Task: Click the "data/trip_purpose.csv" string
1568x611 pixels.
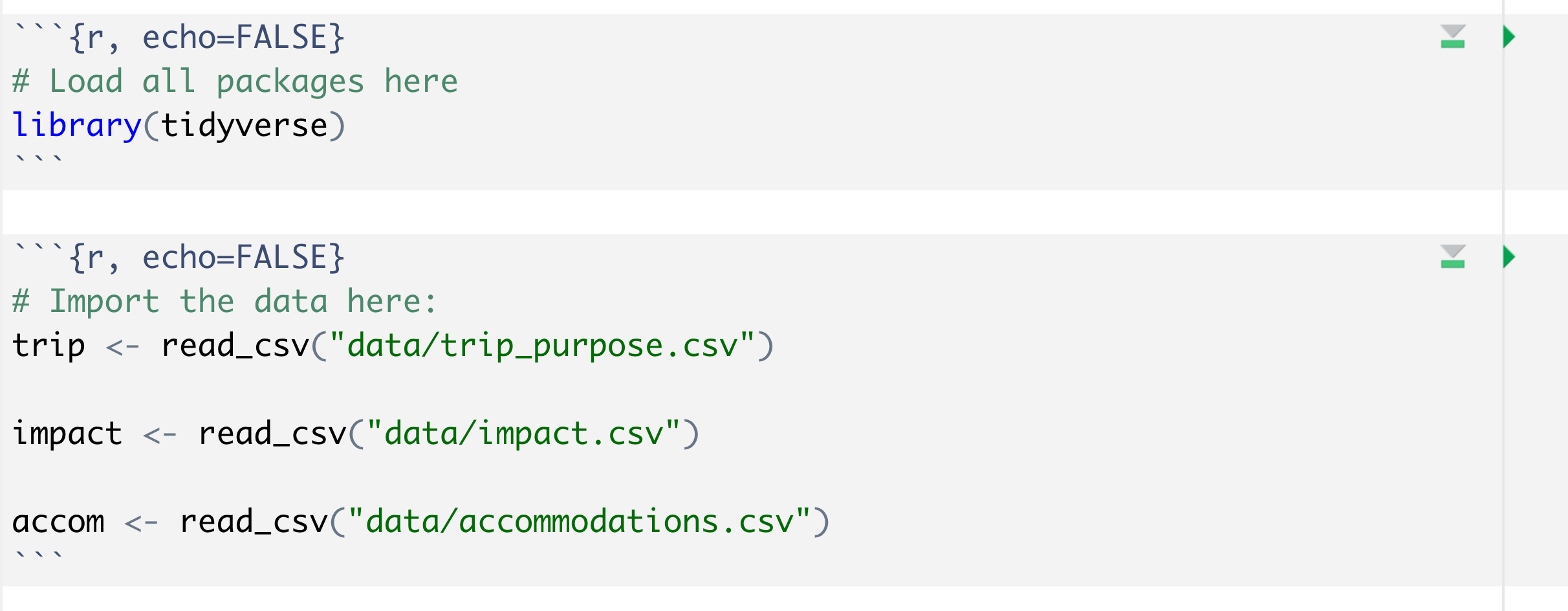Action: click(x=542, y=346)
